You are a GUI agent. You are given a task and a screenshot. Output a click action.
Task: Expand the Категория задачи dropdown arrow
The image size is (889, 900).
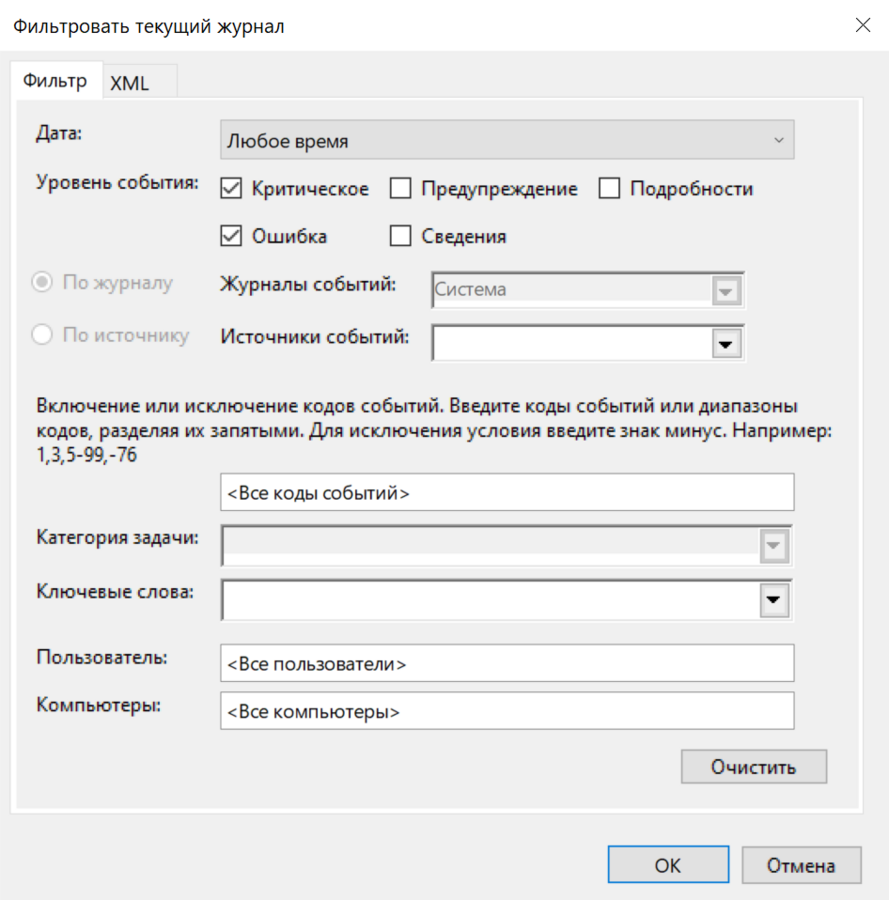click(x=772, y=546)
